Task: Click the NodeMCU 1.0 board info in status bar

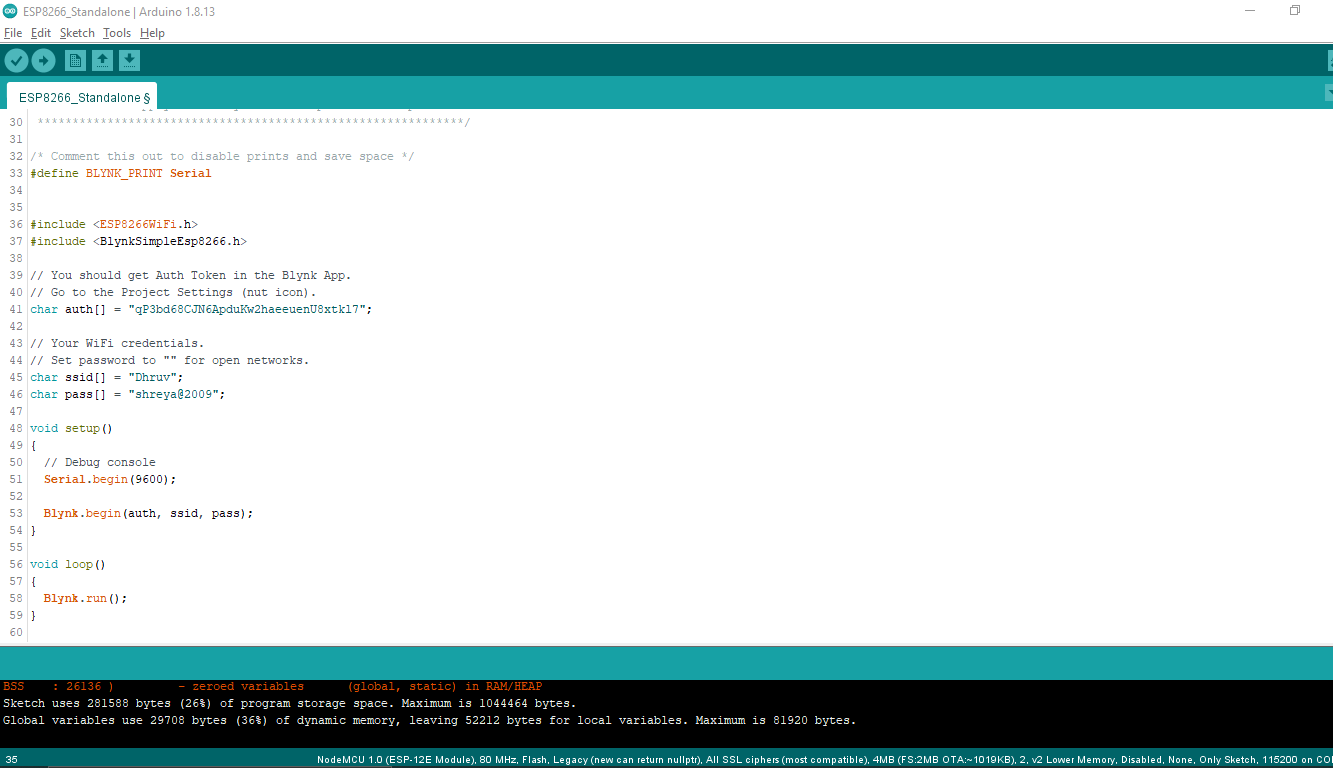Action: (x=825, y=760)
